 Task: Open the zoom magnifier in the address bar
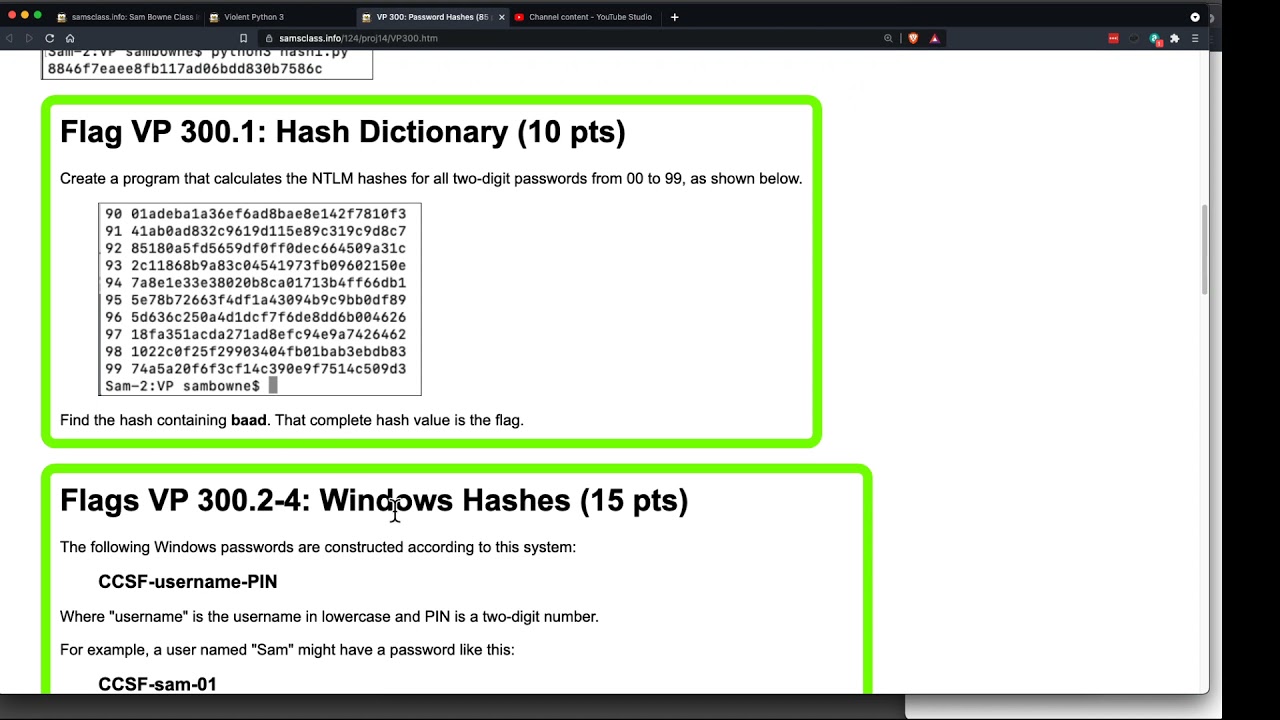pos(888,38)
